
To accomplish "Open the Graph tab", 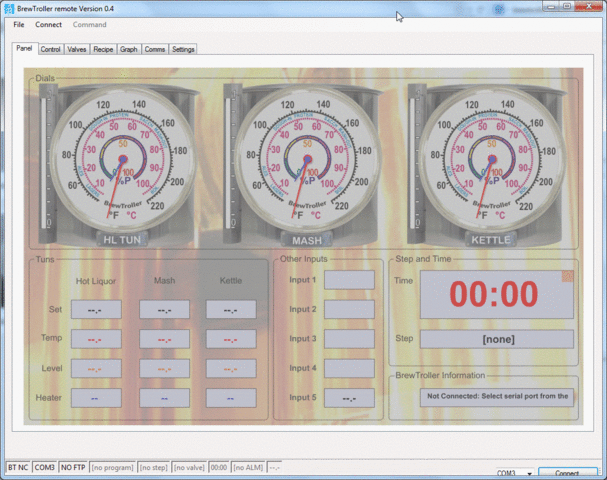I will click(x=129, y=49).
